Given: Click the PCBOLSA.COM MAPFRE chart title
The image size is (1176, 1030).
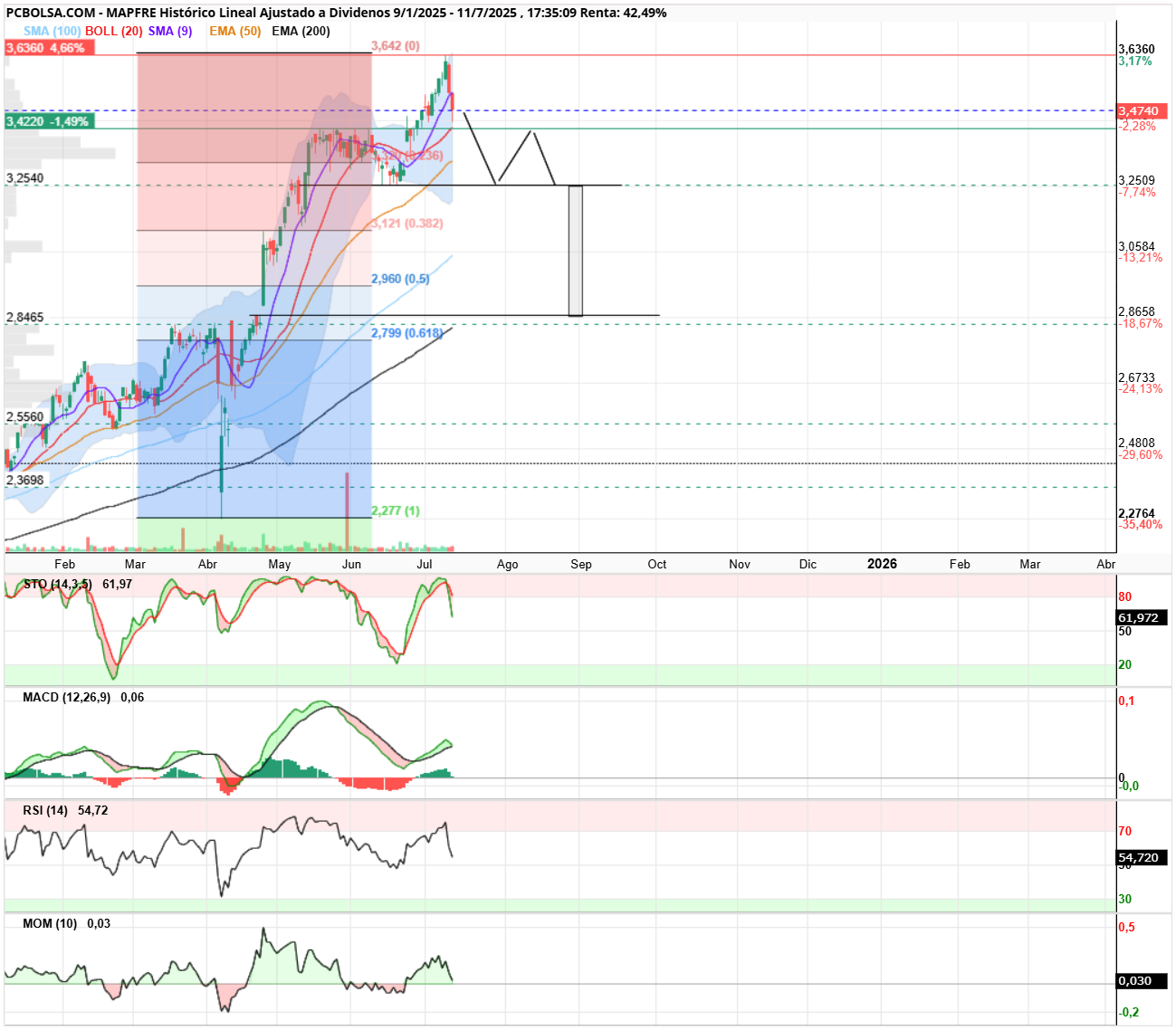Looking at the screenshot, I should pyautogui.click(x=337, y=13).
